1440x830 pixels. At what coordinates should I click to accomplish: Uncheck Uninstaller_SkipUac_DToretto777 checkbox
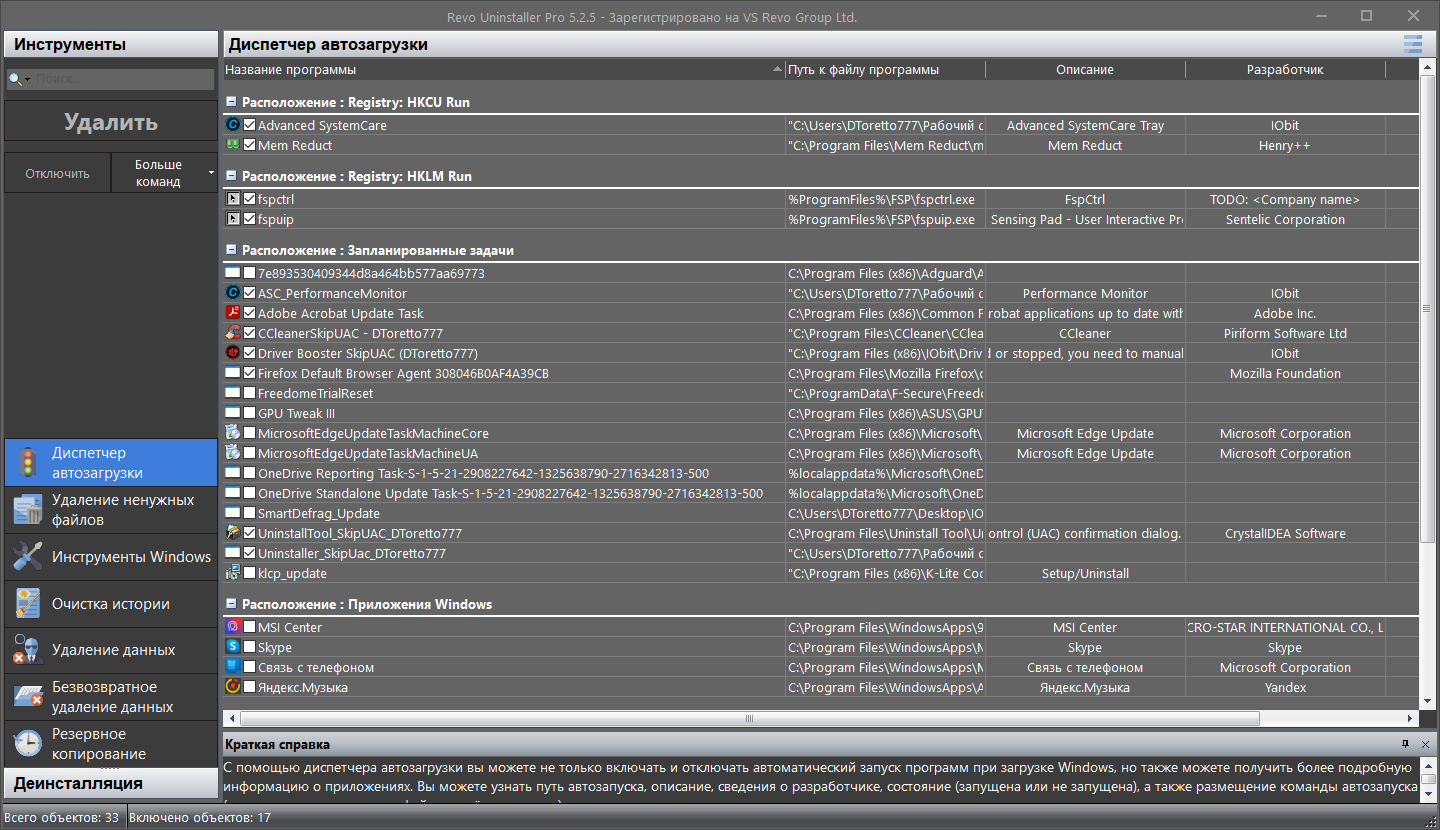click(x=250, y=553)
